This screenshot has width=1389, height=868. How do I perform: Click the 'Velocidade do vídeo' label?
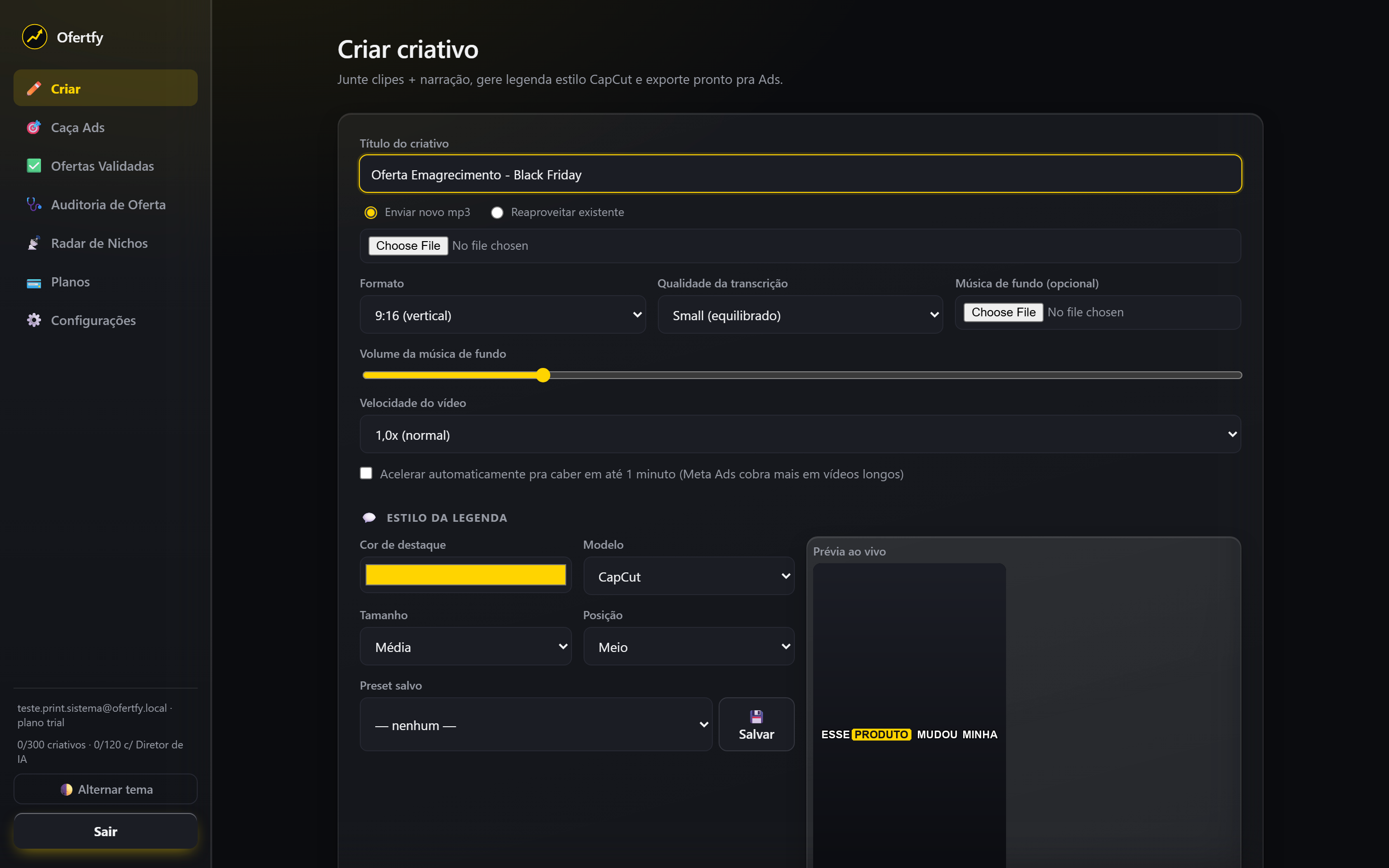click(413, 403)
